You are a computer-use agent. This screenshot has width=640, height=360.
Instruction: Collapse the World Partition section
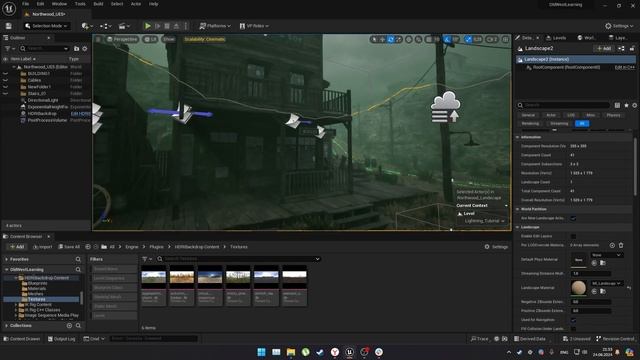pos(518,209)
